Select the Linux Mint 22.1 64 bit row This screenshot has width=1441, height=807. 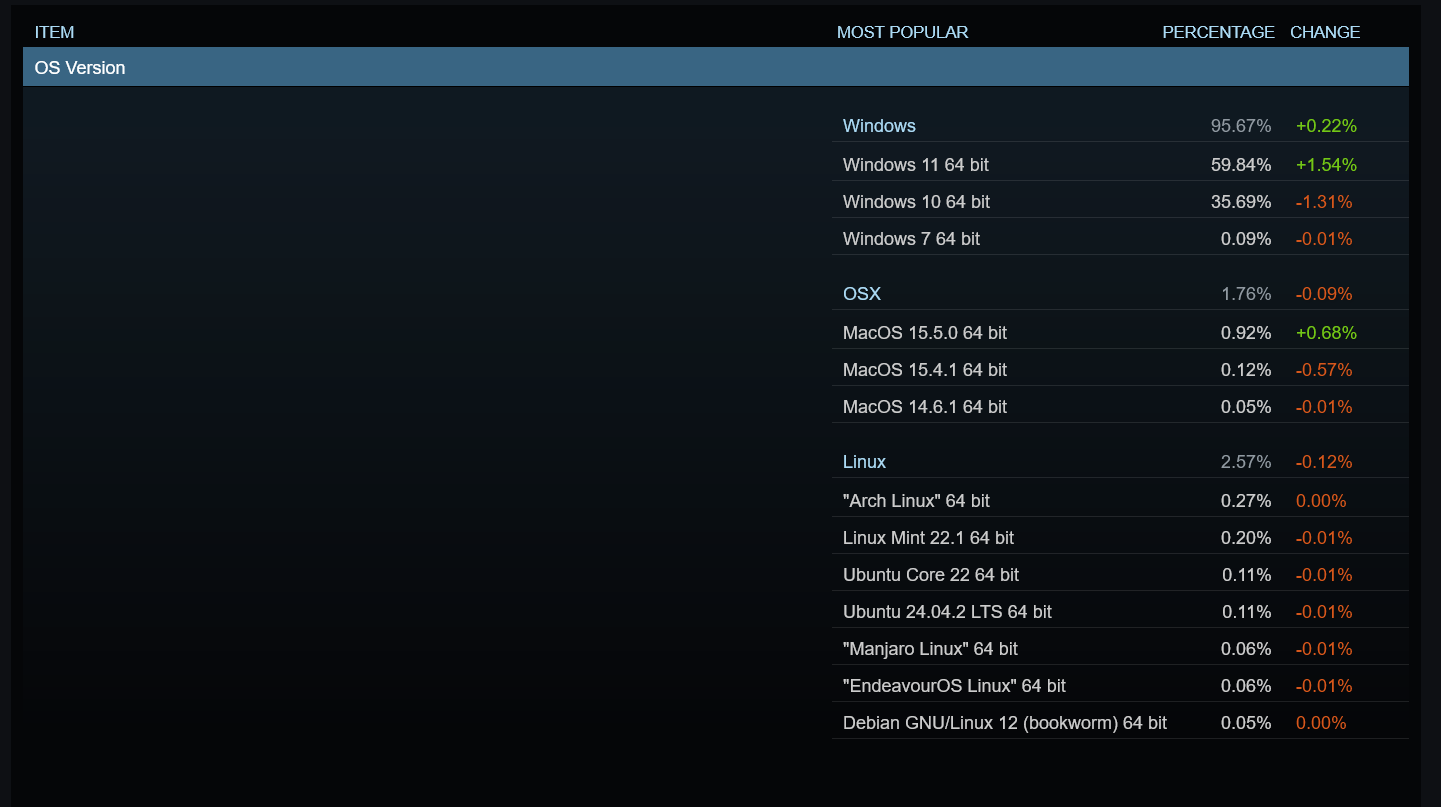click(1120, 537)
